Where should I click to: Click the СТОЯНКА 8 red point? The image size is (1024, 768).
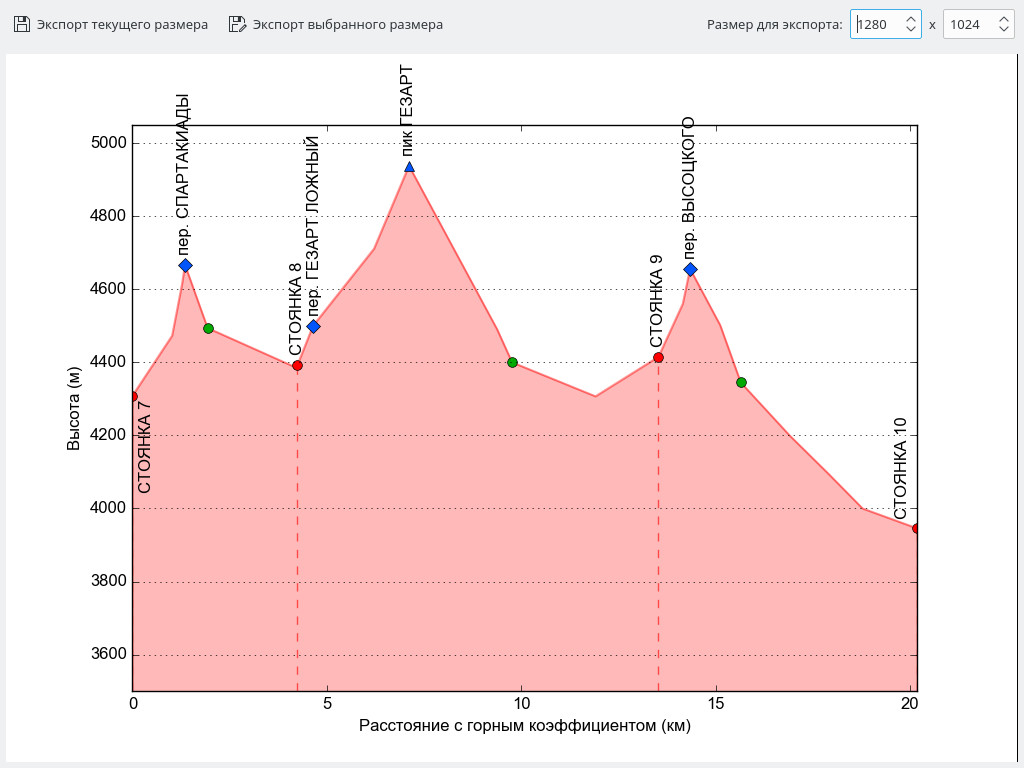297,366
